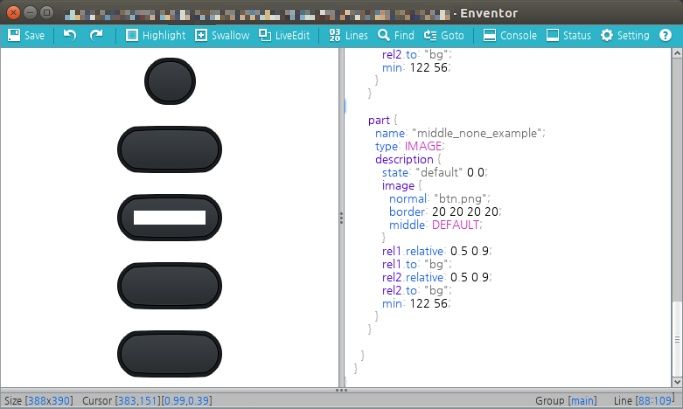The width and height of the screenshot is (683, 409).
Task: Click the border value 20 20 20 20
Action: coord(465,212)
